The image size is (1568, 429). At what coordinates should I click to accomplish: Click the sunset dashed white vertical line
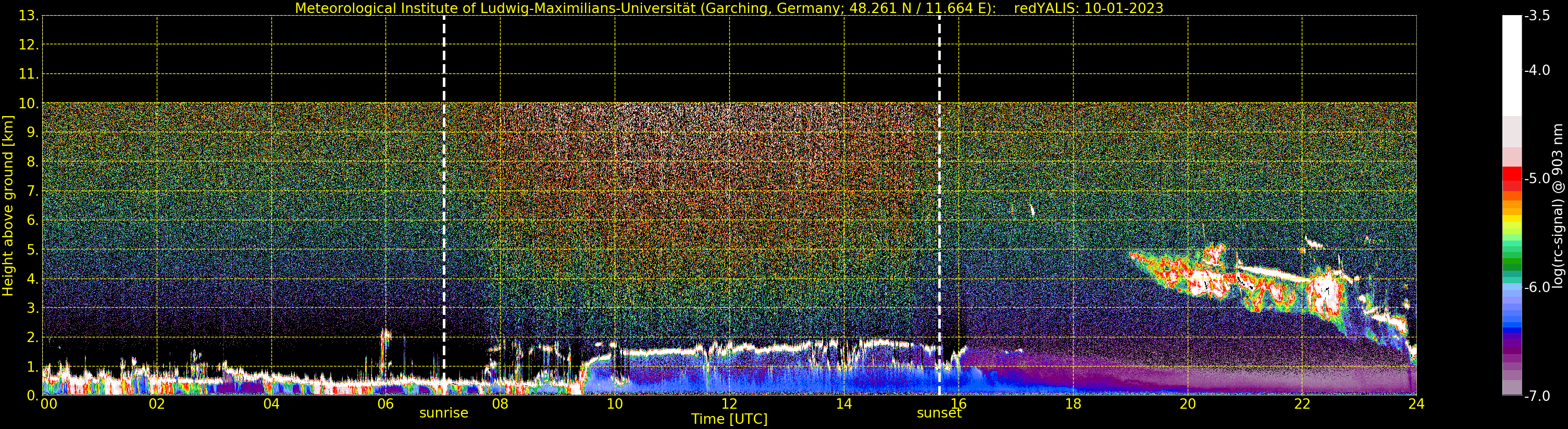(939, 206)
